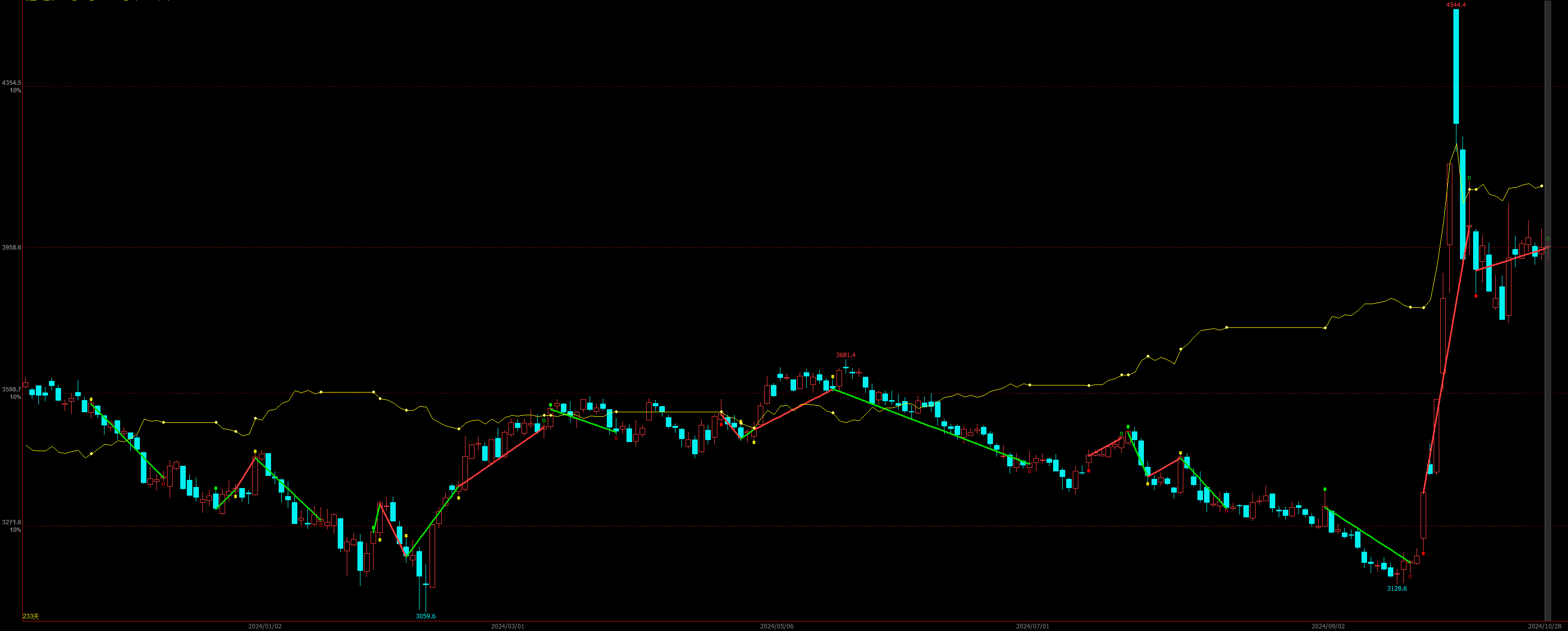The height and width of the screenshot is (631, 1568).
Task: Click the green arrow above the 2024/09/02 candle
Action: pyautogui.click(x=1325, y=490)
